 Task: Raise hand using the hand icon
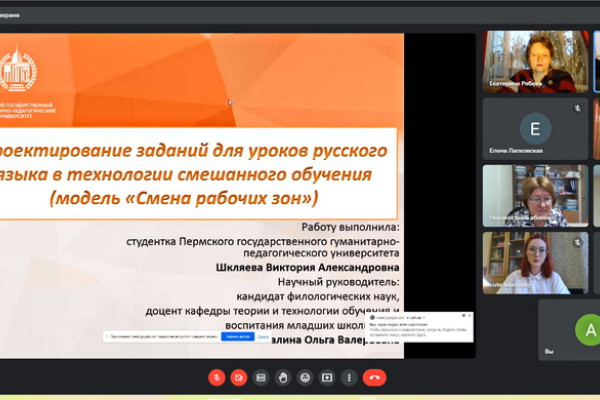coord(283,377)
